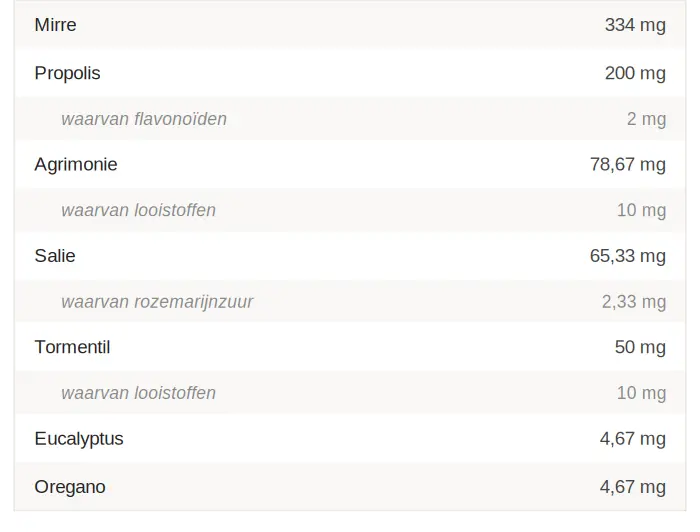Click 'waarvan looistoffen' under Agrimonie
The height and width of the screenshot is (532, 700).
[138, 210]
